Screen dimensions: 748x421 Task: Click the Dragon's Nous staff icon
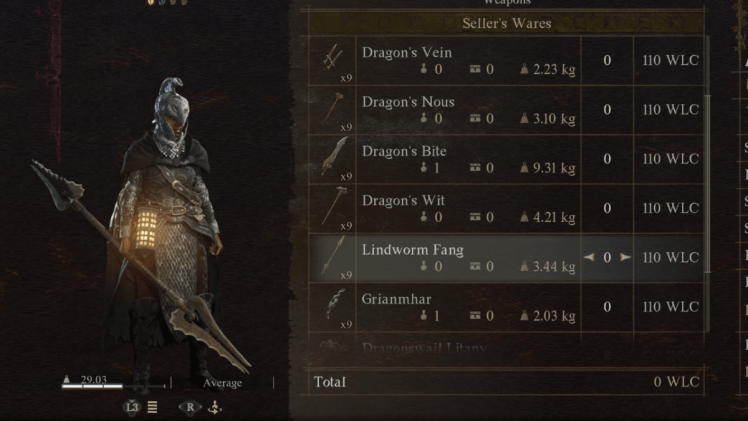tap(333, 107)
